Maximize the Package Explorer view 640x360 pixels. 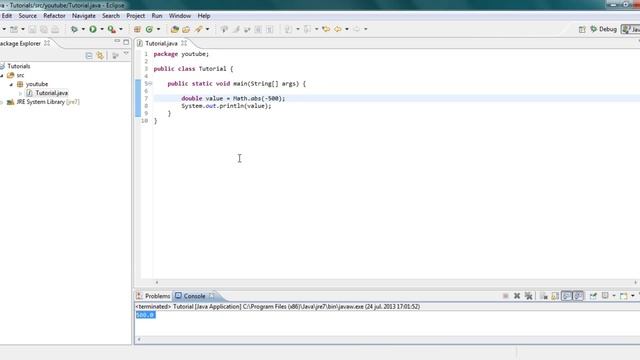126,42
